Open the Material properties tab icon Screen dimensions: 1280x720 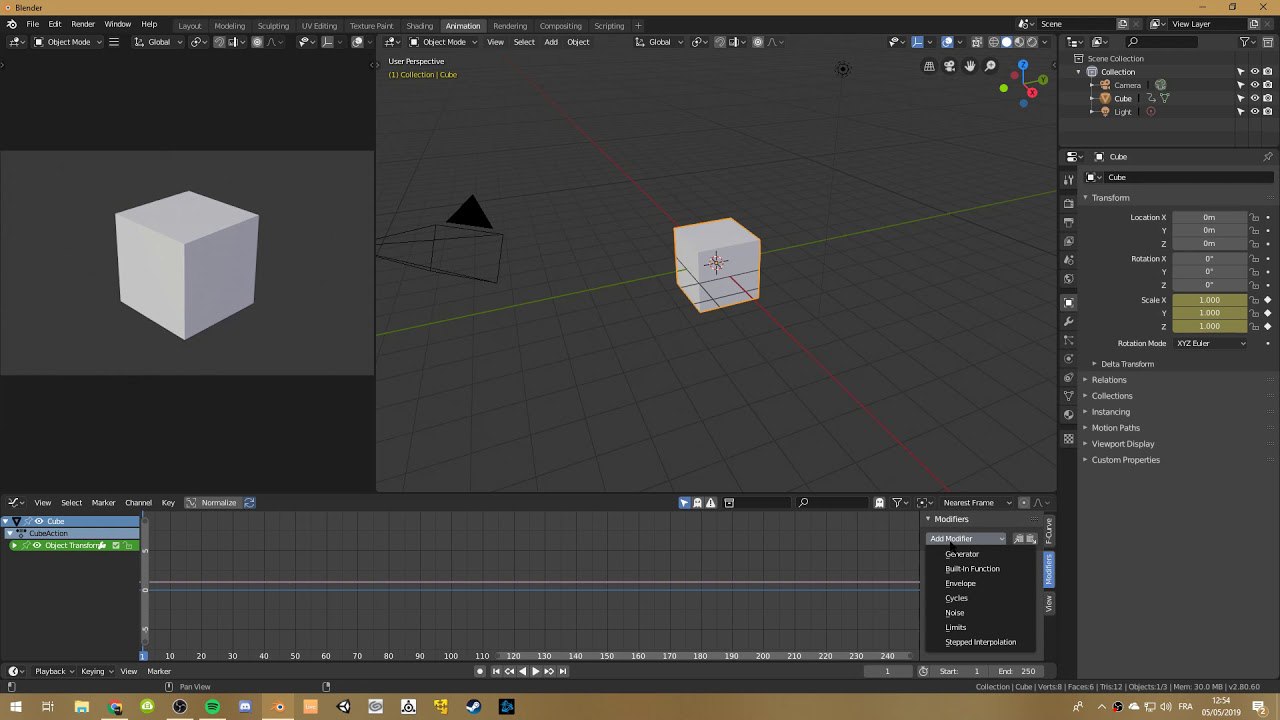click(x=1068, y=414)
